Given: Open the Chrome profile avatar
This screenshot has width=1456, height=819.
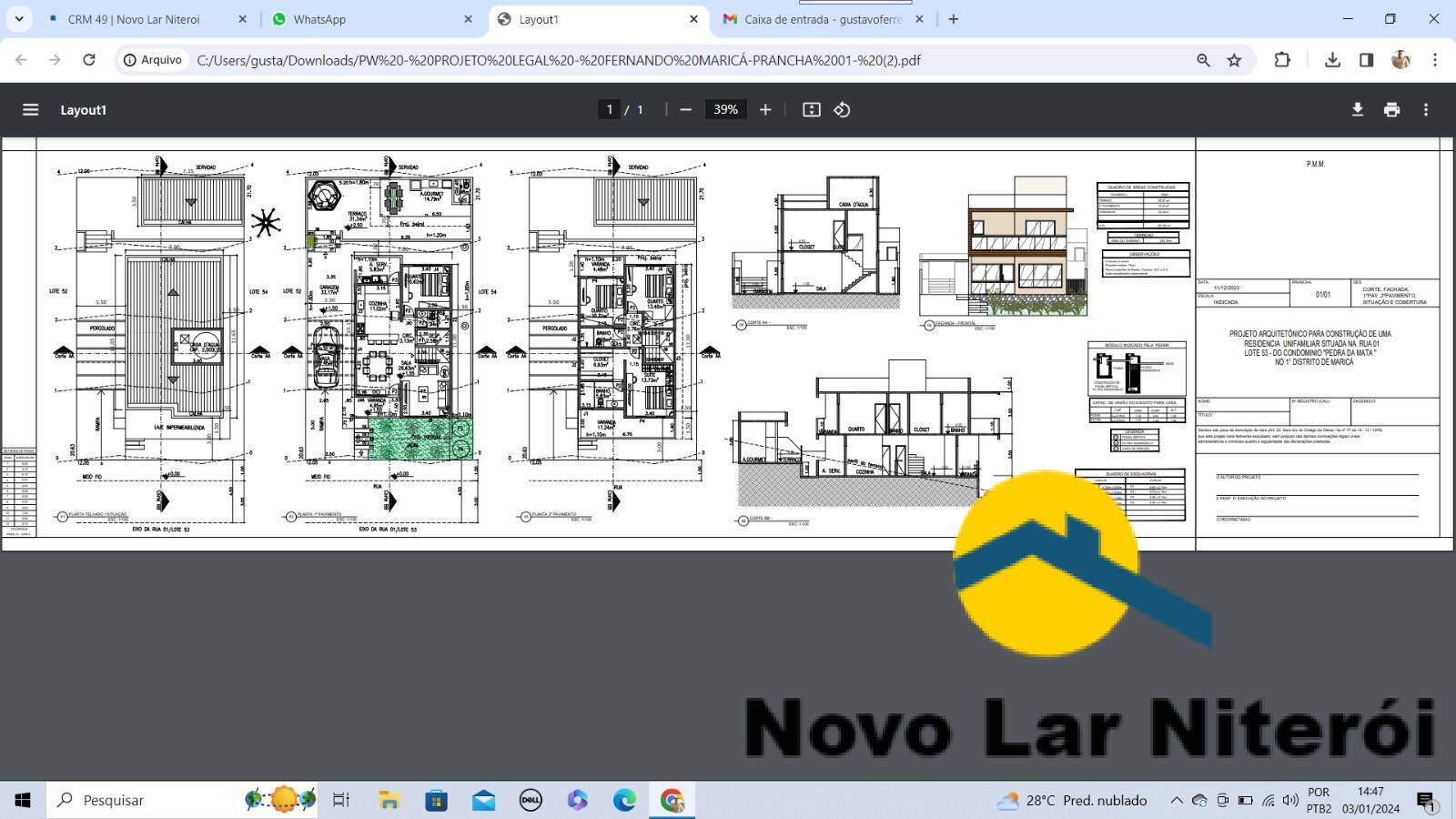Looking at the screenshot, I should [1400, 60].
